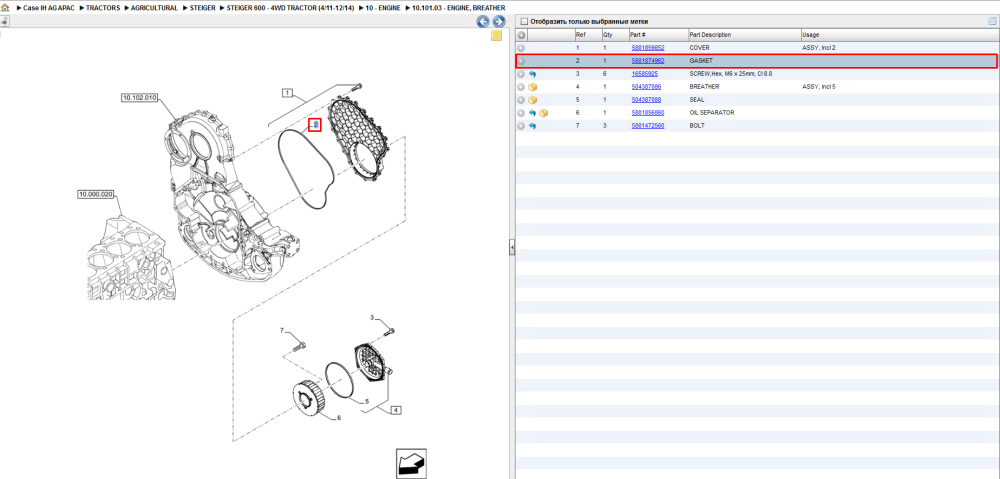Open part number 5801859852 link
Image resolution: width=1000 pixels, height=479 pixels.
647,48
